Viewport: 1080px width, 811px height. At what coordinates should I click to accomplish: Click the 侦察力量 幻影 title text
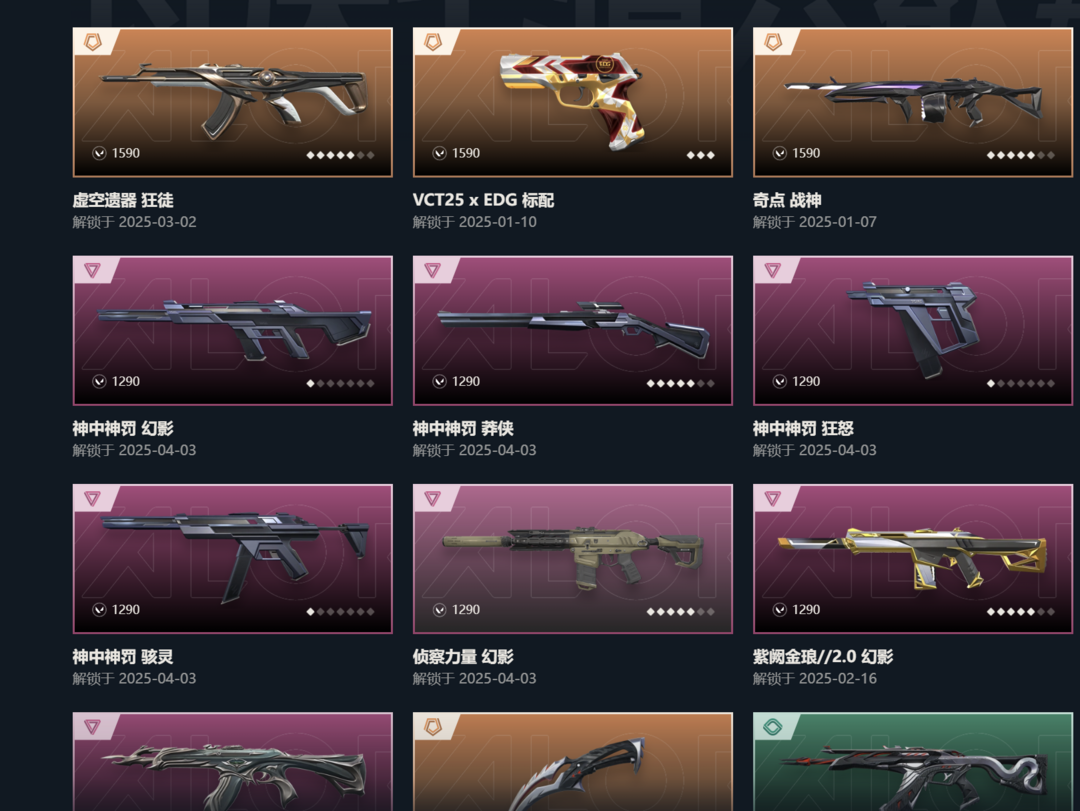click(463, 657)
